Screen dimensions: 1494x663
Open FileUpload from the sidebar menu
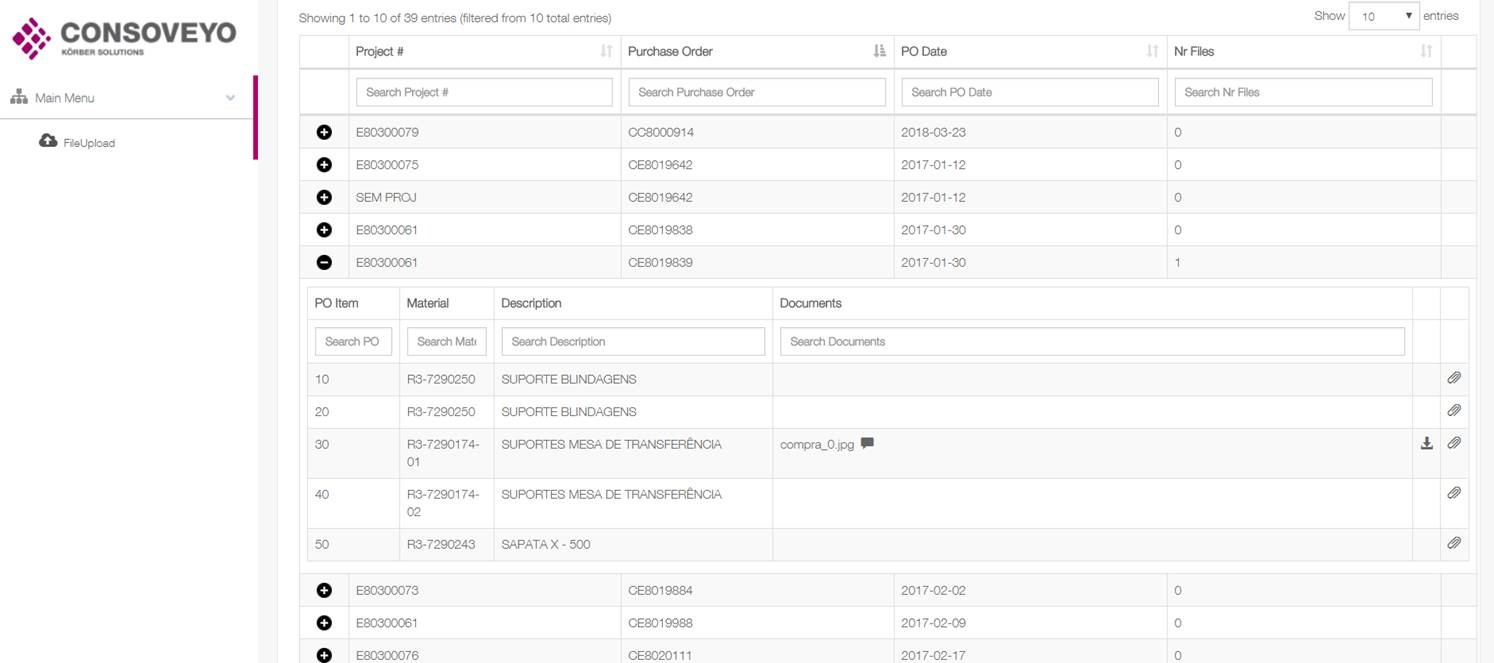click(x=89, y=143)
